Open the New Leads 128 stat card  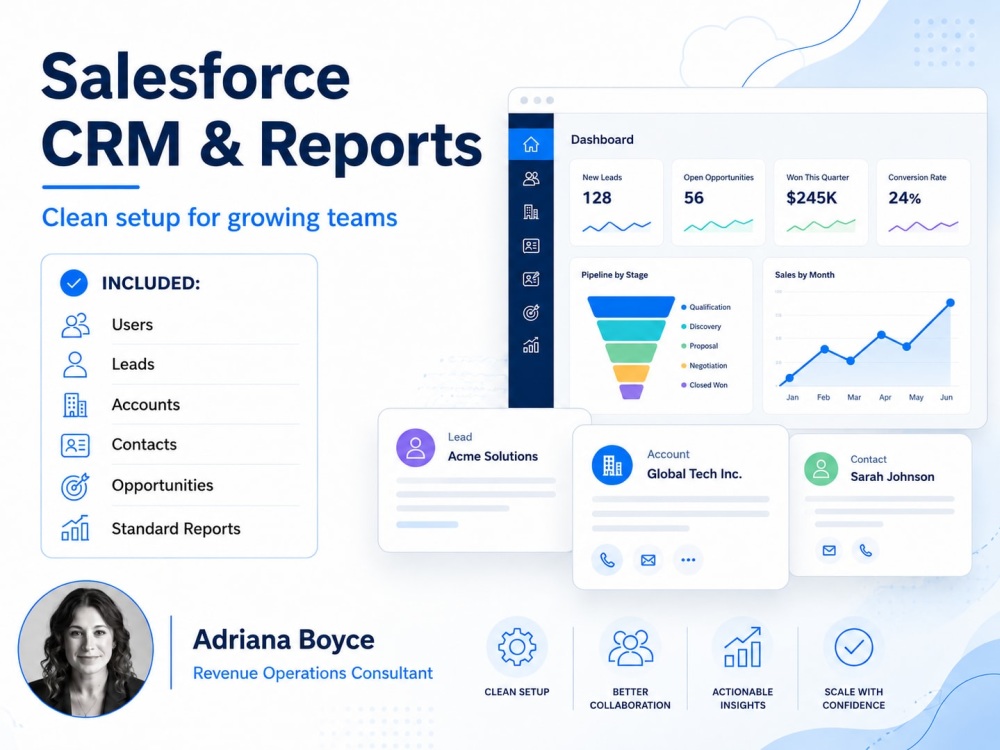tap(616, 202)
